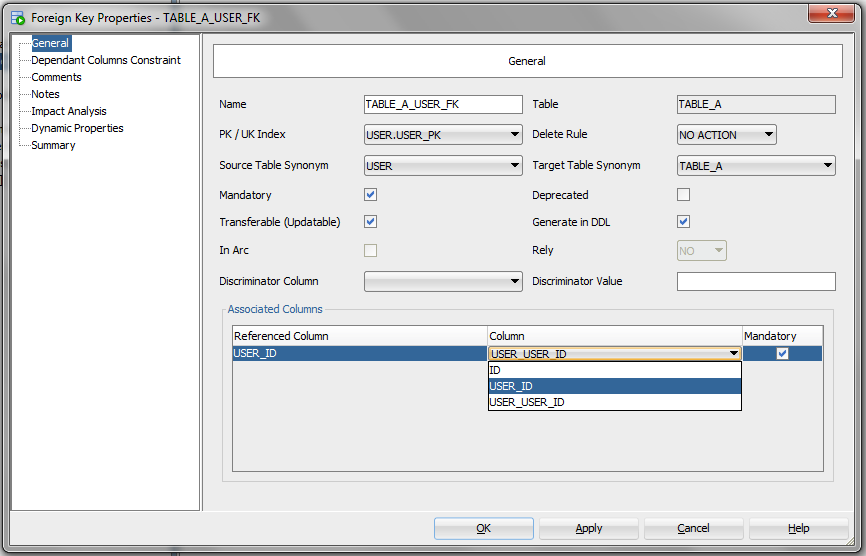
Task: Show the Summary page
Action: (x=53, y=145)
